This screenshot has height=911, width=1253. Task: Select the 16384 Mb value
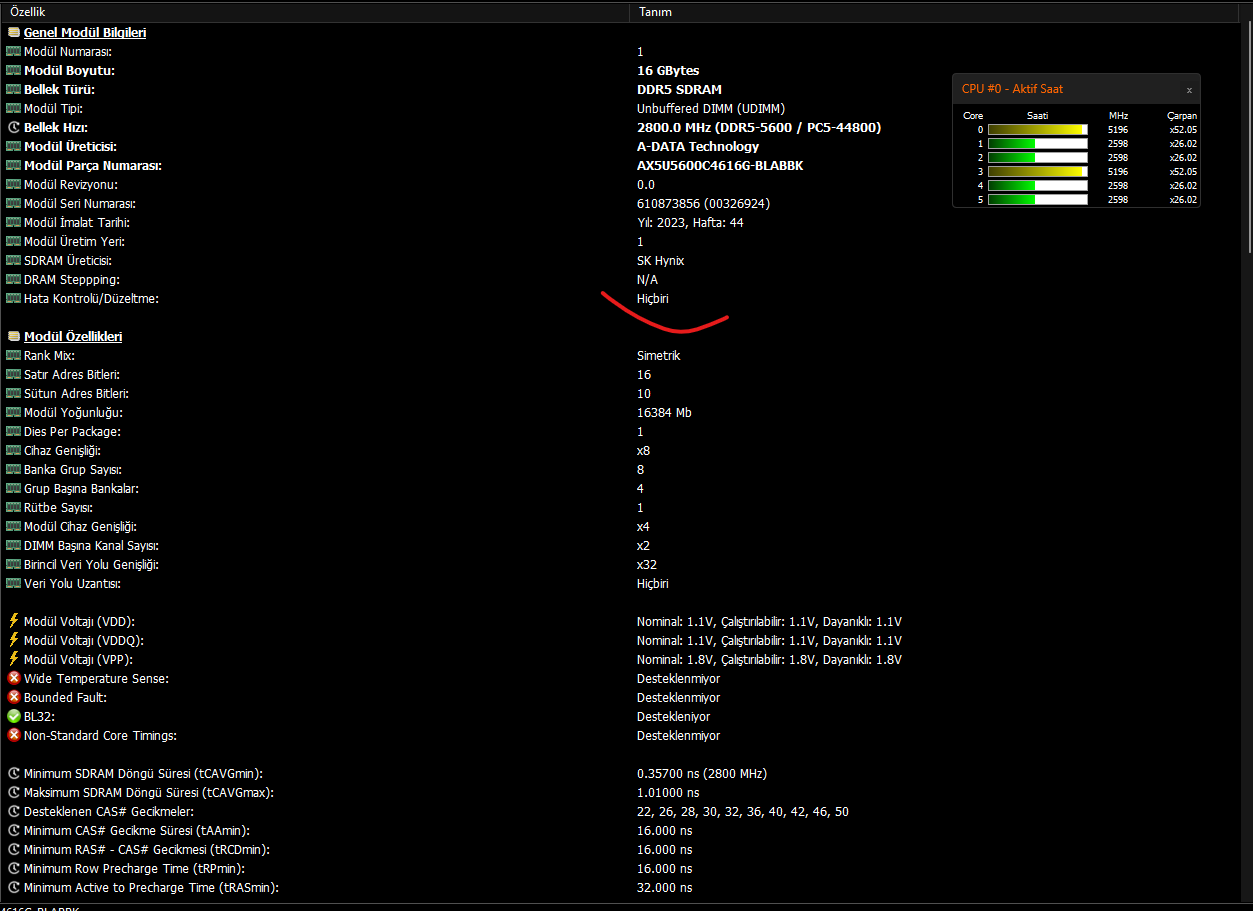point(664,412)
